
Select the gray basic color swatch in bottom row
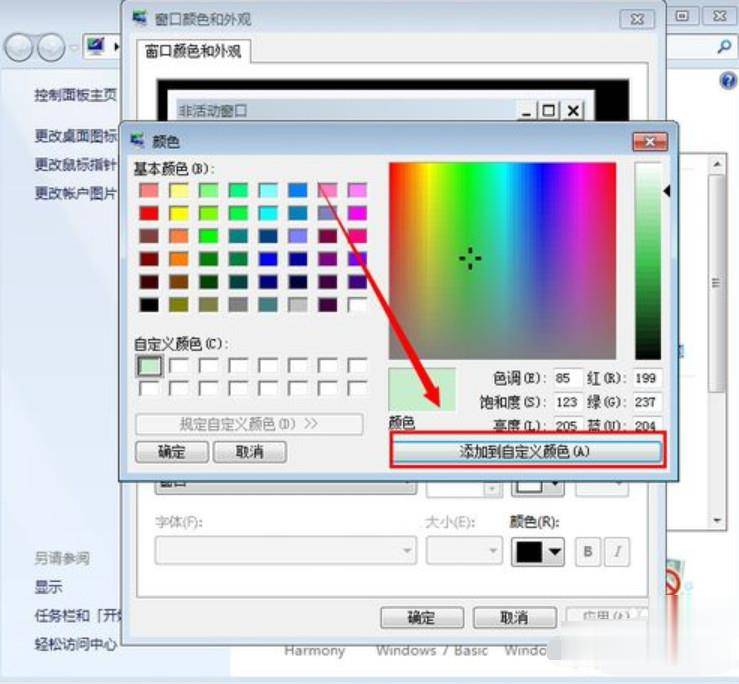tap(238, 305)
